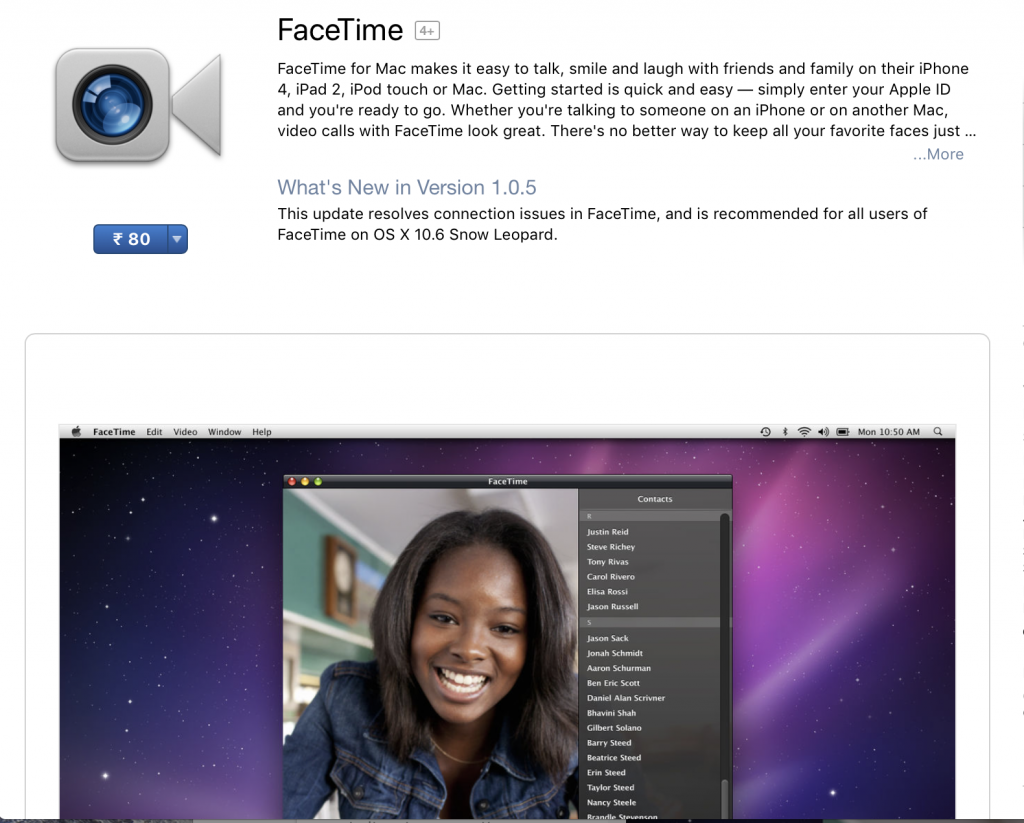Click the Spotlight search magnifier icon

(938, 432)
